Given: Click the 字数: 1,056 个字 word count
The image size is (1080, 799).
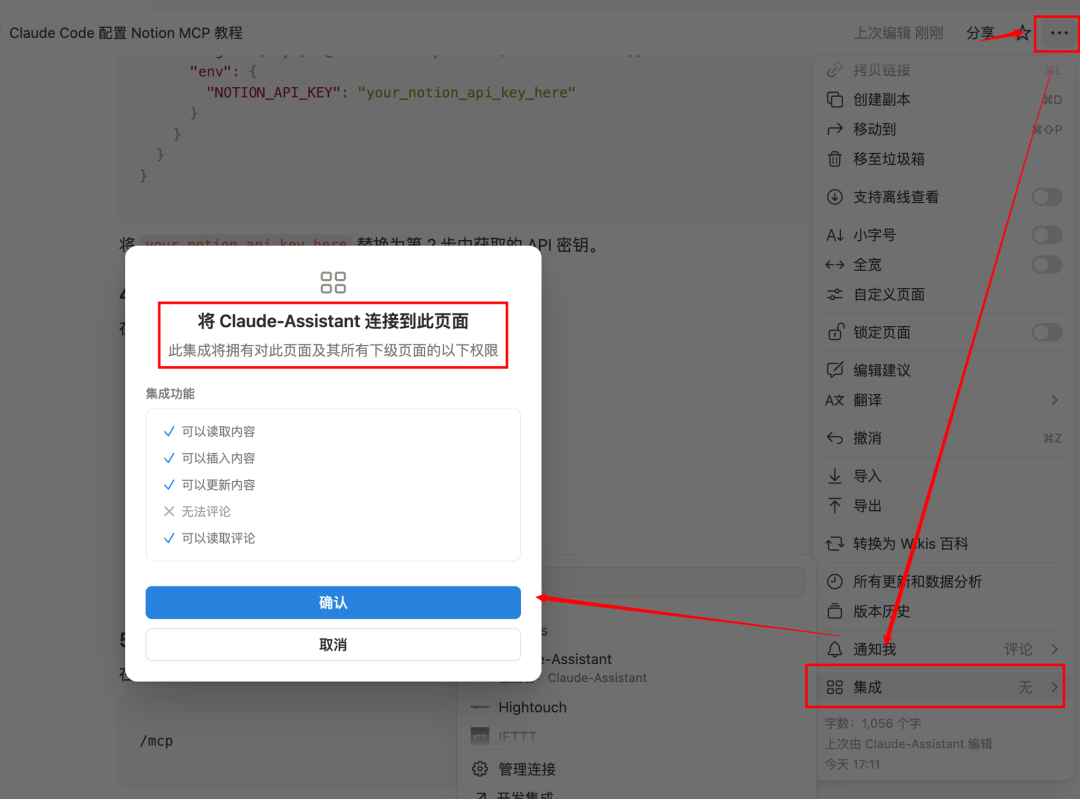Looking at the screenshot, I should (x=873, y=723).
